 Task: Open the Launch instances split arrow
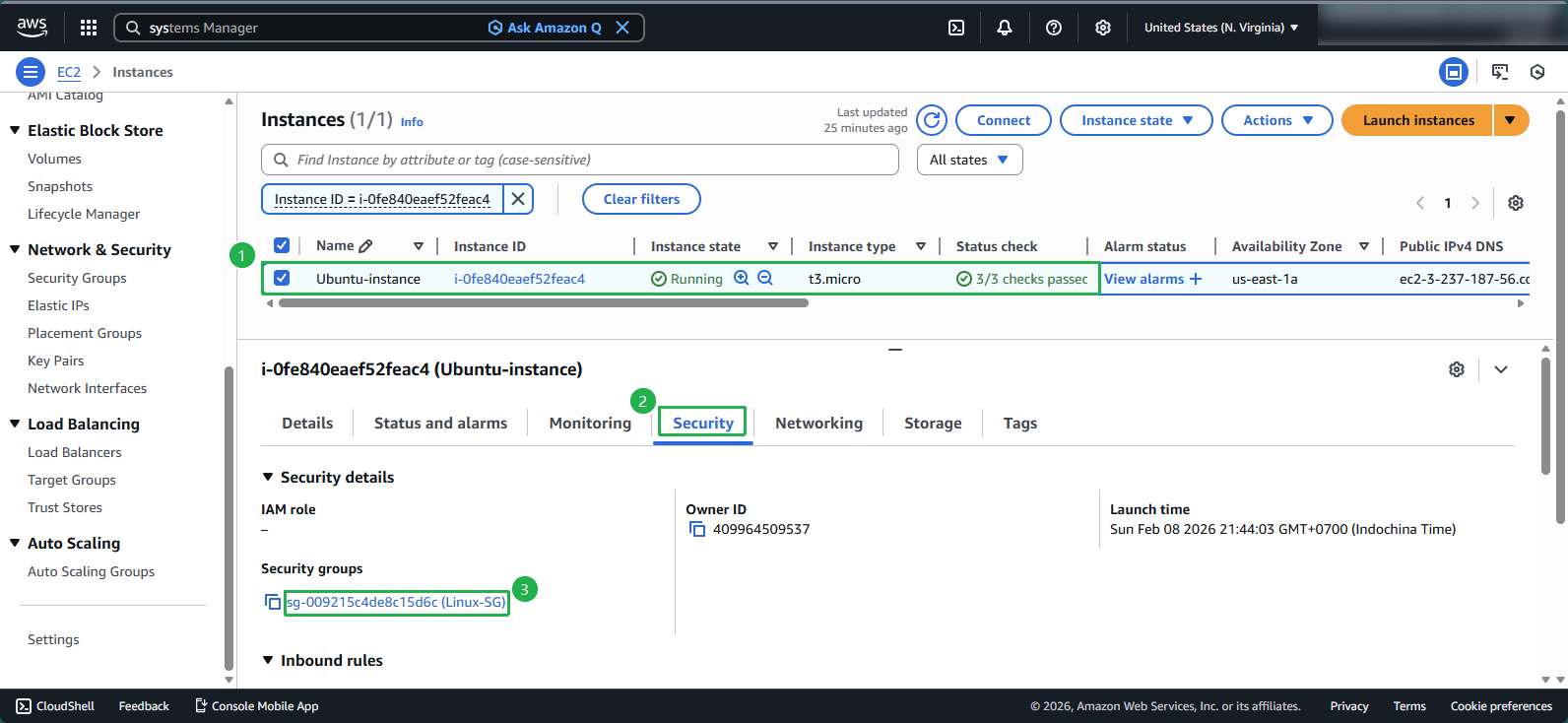click(x=1511, y=120)
